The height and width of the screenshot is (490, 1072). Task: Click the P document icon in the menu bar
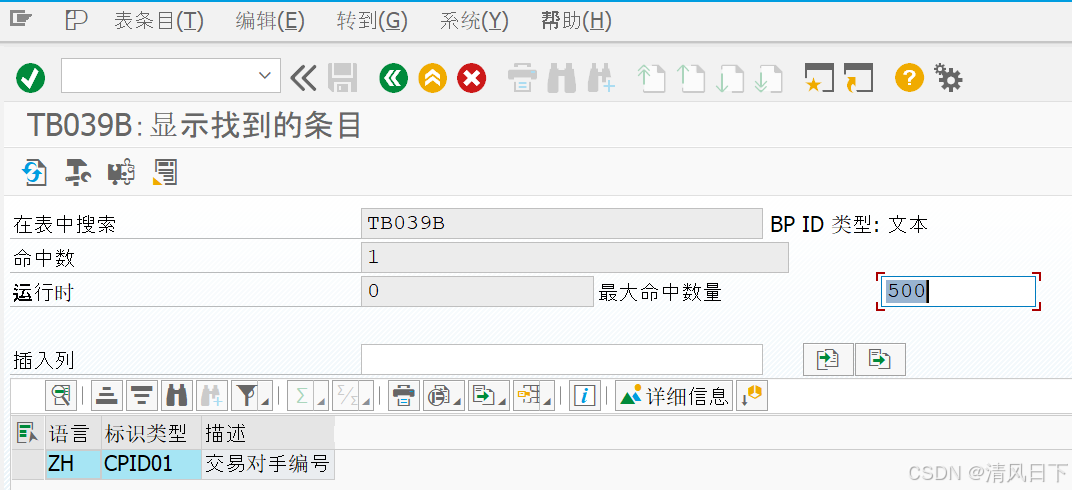(76, 21)
